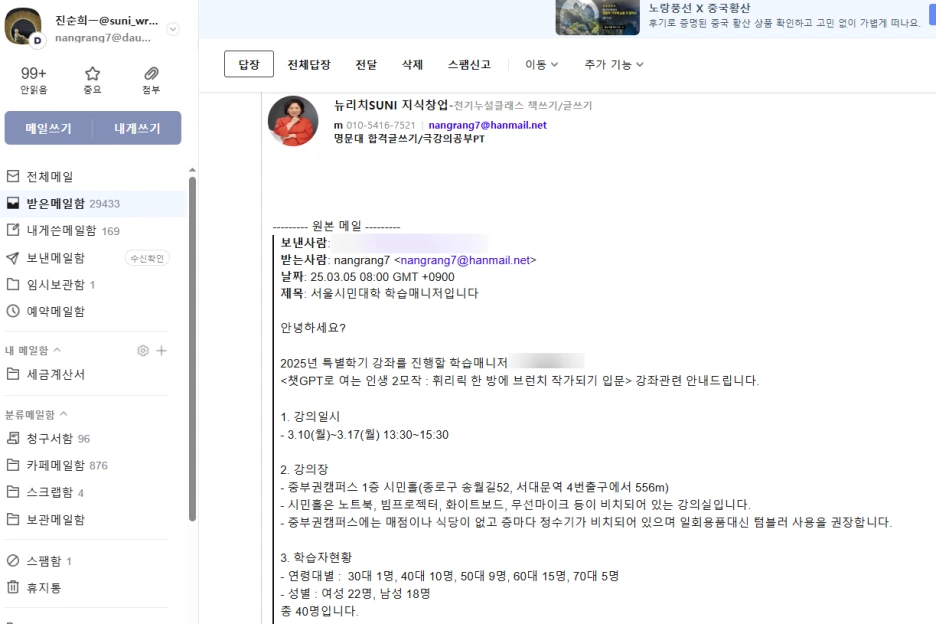This screenshot has width=936, height=624.
Task: Click the 답장 reply button
Action: 248,62
